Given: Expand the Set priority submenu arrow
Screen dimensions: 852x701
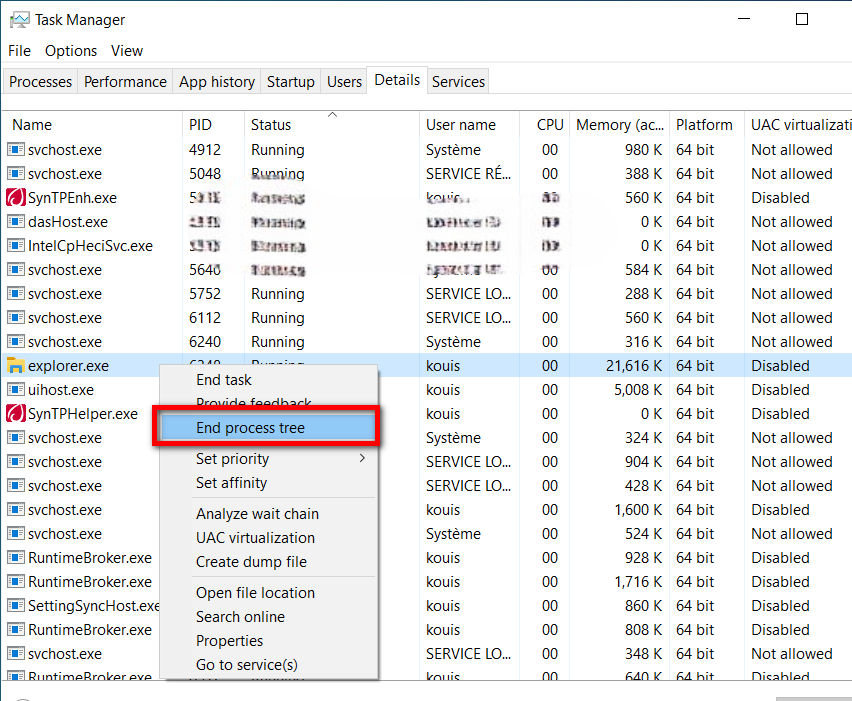Looking at the screenshot, I should (362, 459).
